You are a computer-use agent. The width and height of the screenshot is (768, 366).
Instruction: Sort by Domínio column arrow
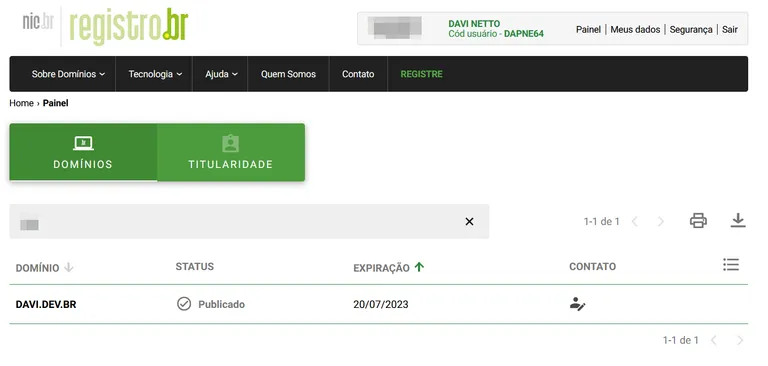click(69, 267)
